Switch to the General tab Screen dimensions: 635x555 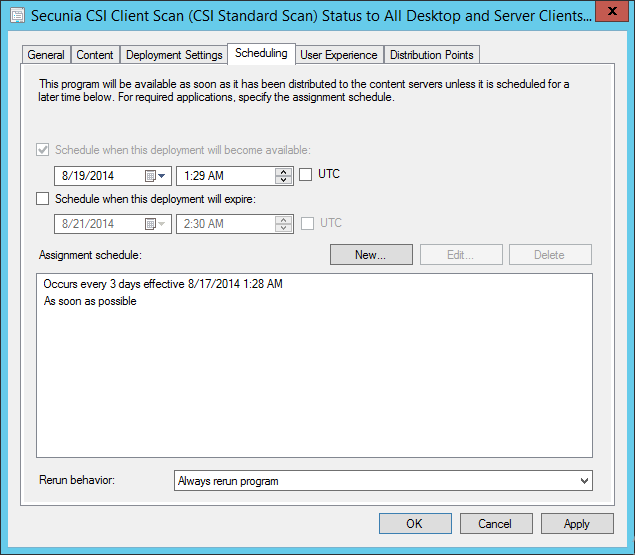[46, 55]
